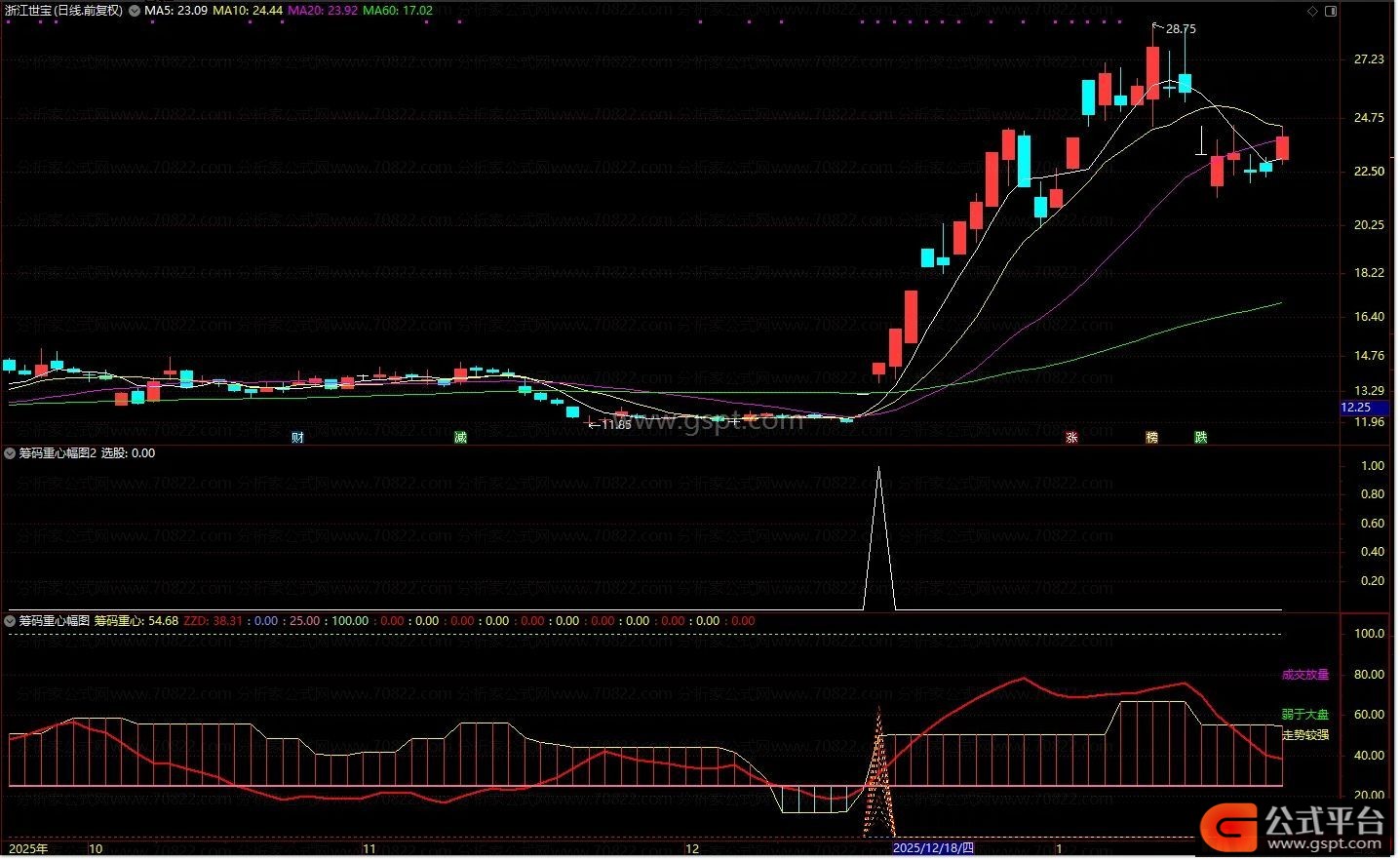Click the 财 event marker icon
Image resolution: width=1400 pixels, height=860 pixels.
[298, 438]
